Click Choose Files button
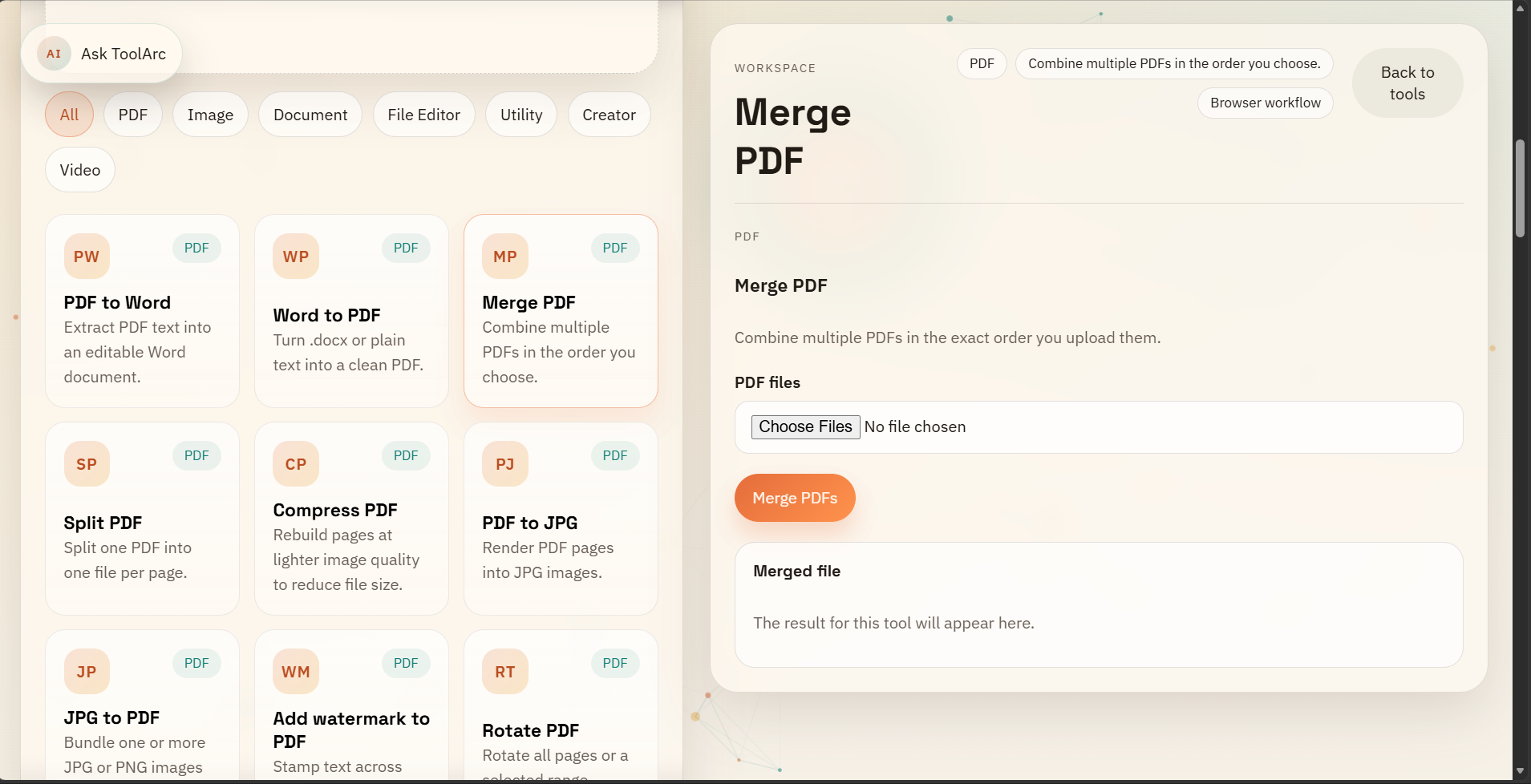This screenshot has width=1531, height=784. 805,426
